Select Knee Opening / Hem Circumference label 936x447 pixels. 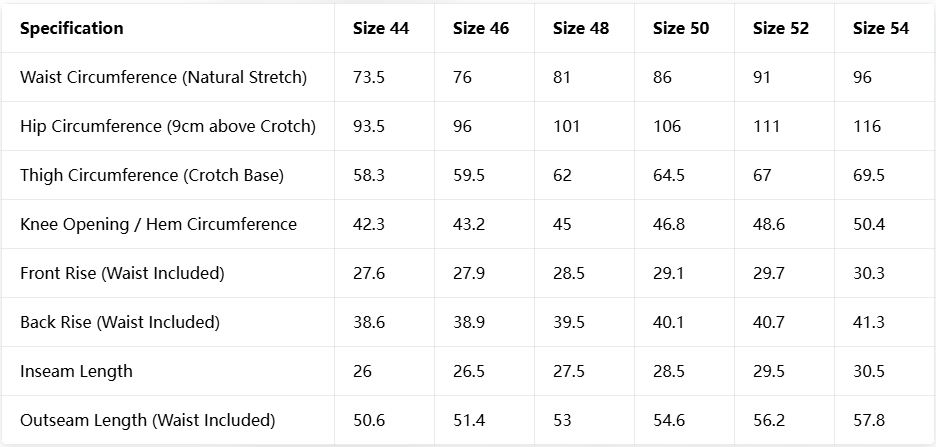[x=158, y=224]
